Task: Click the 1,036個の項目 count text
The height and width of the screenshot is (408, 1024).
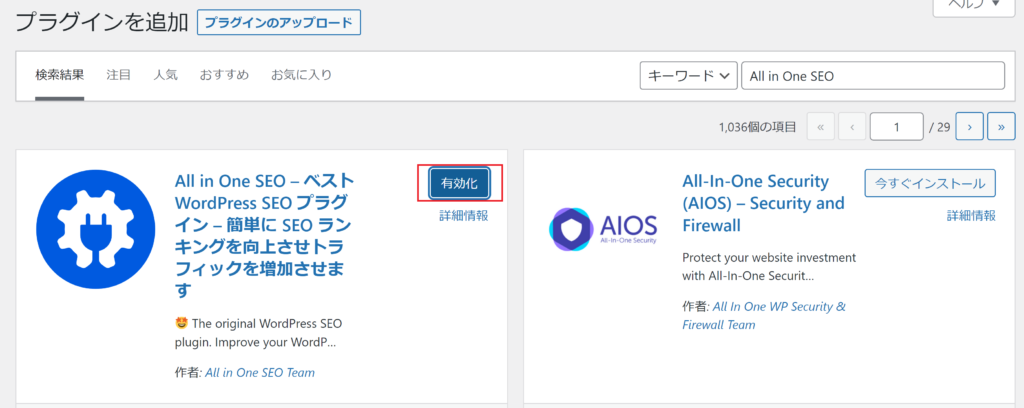Action: (758, 127)
